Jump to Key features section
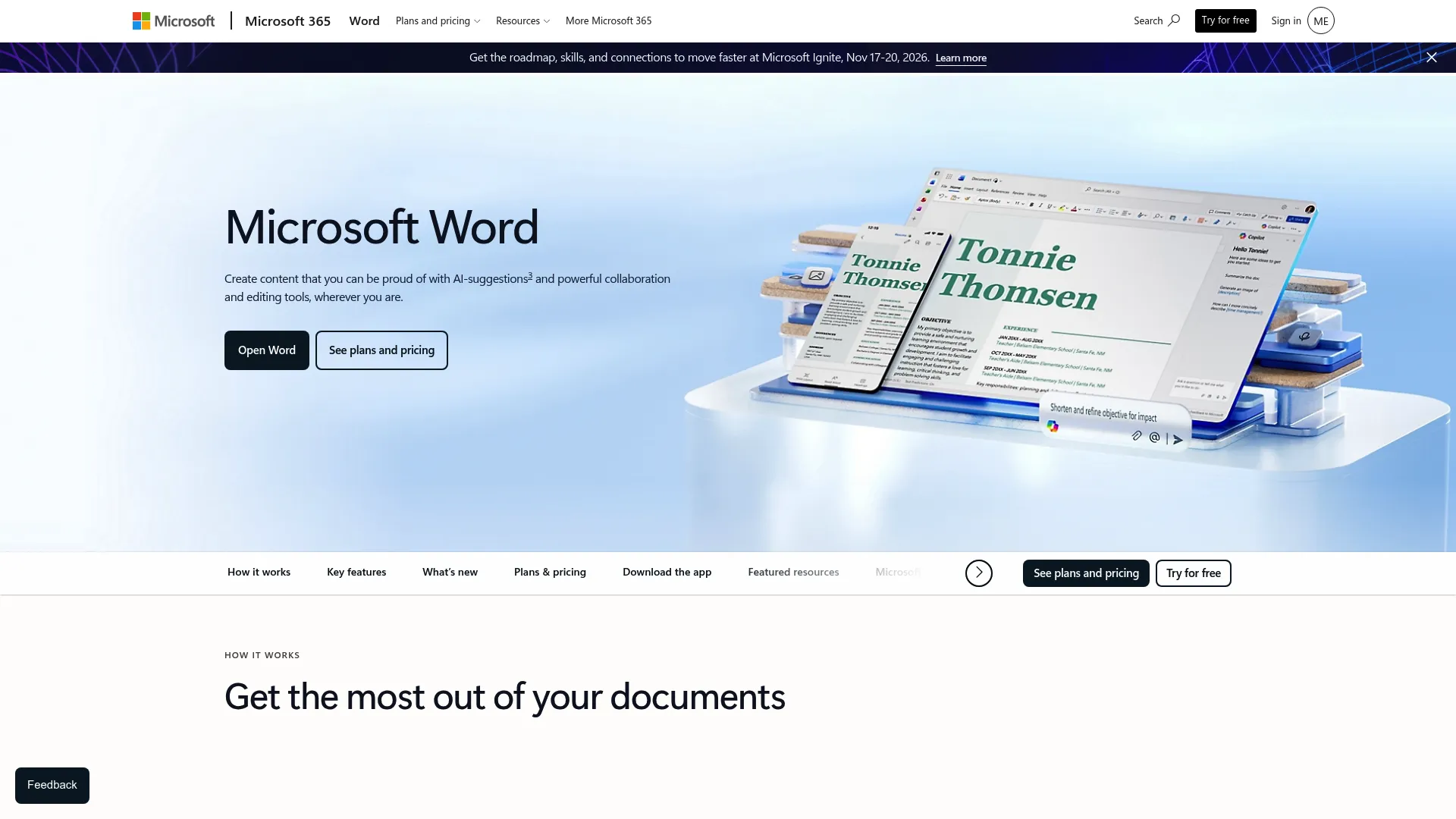 point(356,573)
